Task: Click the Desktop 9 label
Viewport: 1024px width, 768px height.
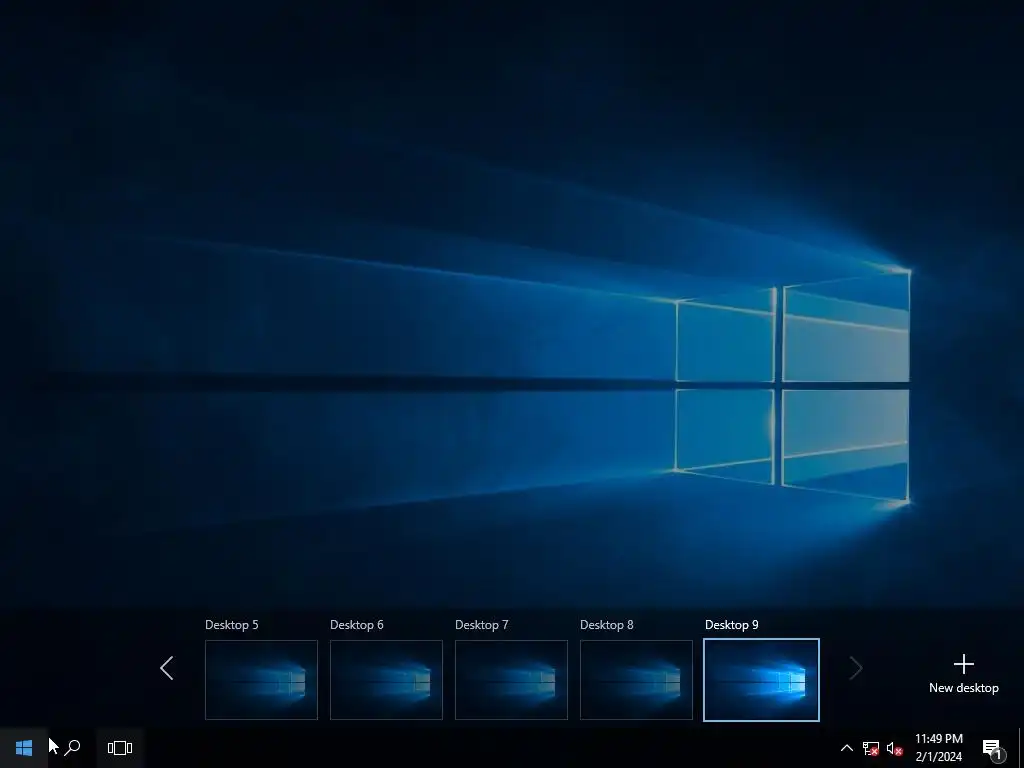Action: click(x=731, y=625)
